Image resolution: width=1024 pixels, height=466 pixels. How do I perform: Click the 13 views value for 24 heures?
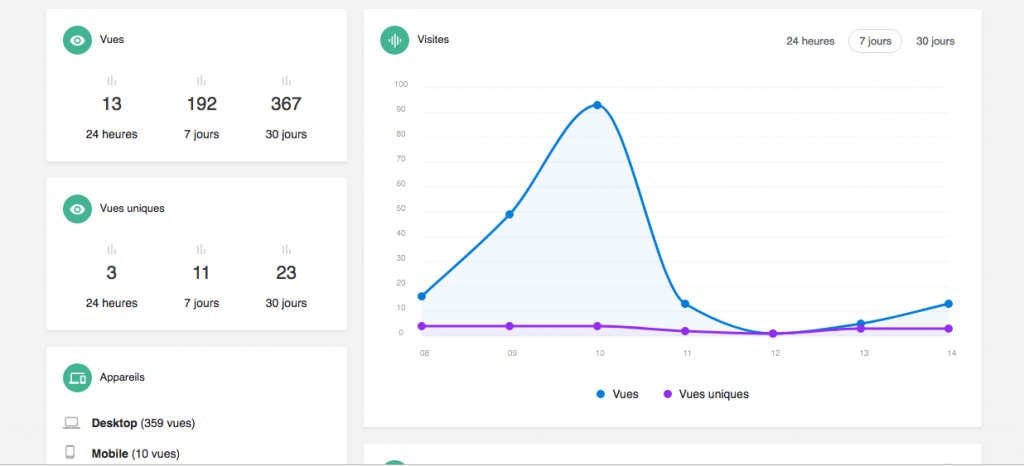point(112,104)
